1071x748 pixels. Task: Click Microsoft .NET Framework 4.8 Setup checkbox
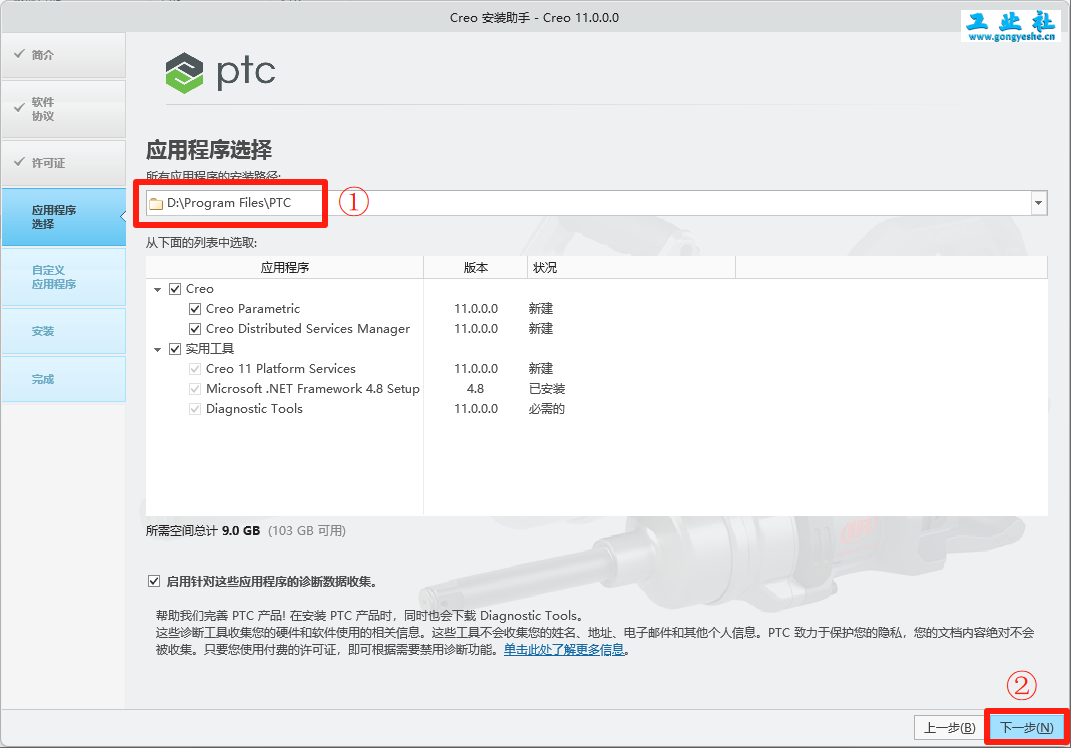[x=195, y=389]
